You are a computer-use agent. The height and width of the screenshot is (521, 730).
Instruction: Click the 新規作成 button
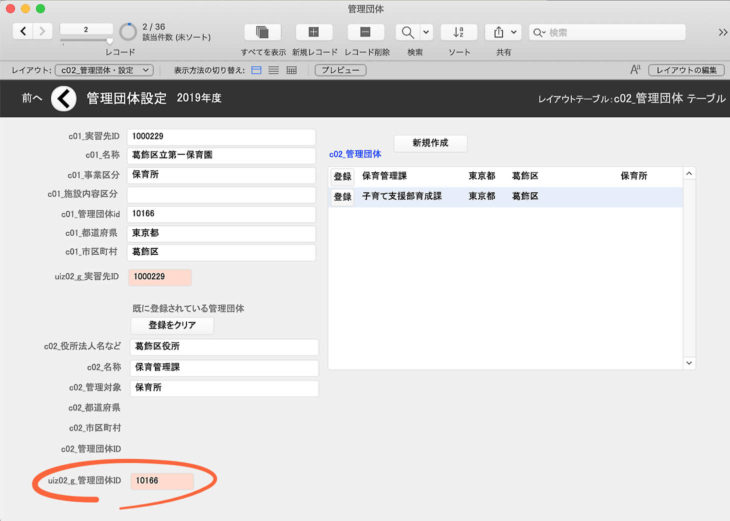(x=430, y=143)
